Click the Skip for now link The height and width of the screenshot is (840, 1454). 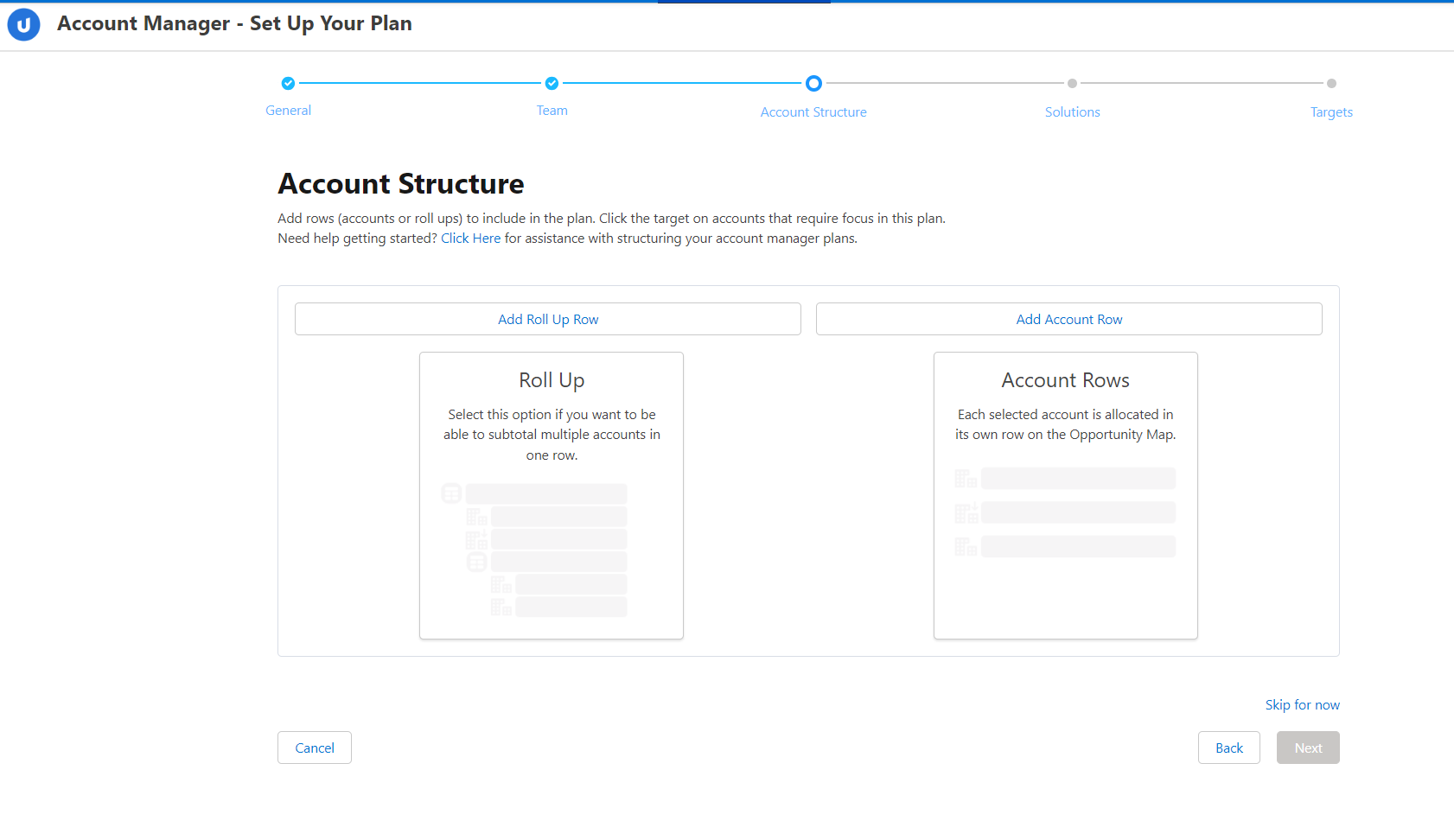1302,705
